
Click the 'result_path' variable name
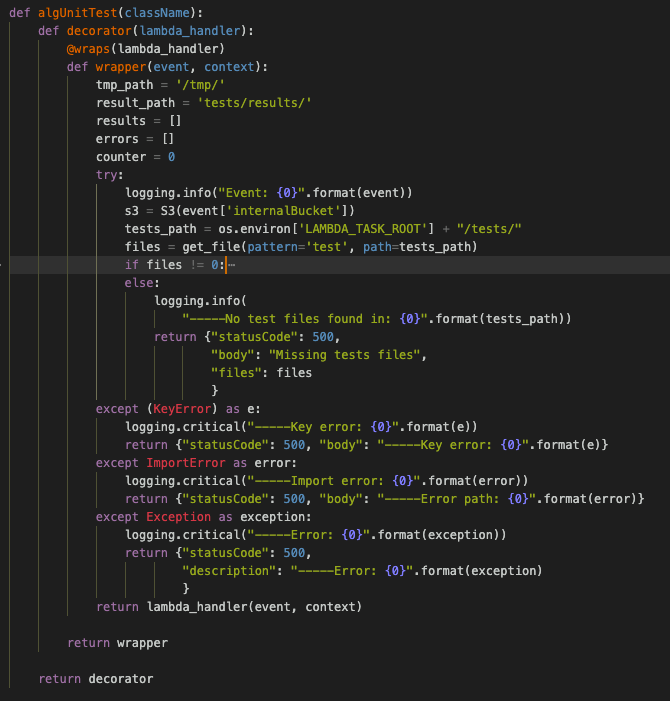[135, 103]
